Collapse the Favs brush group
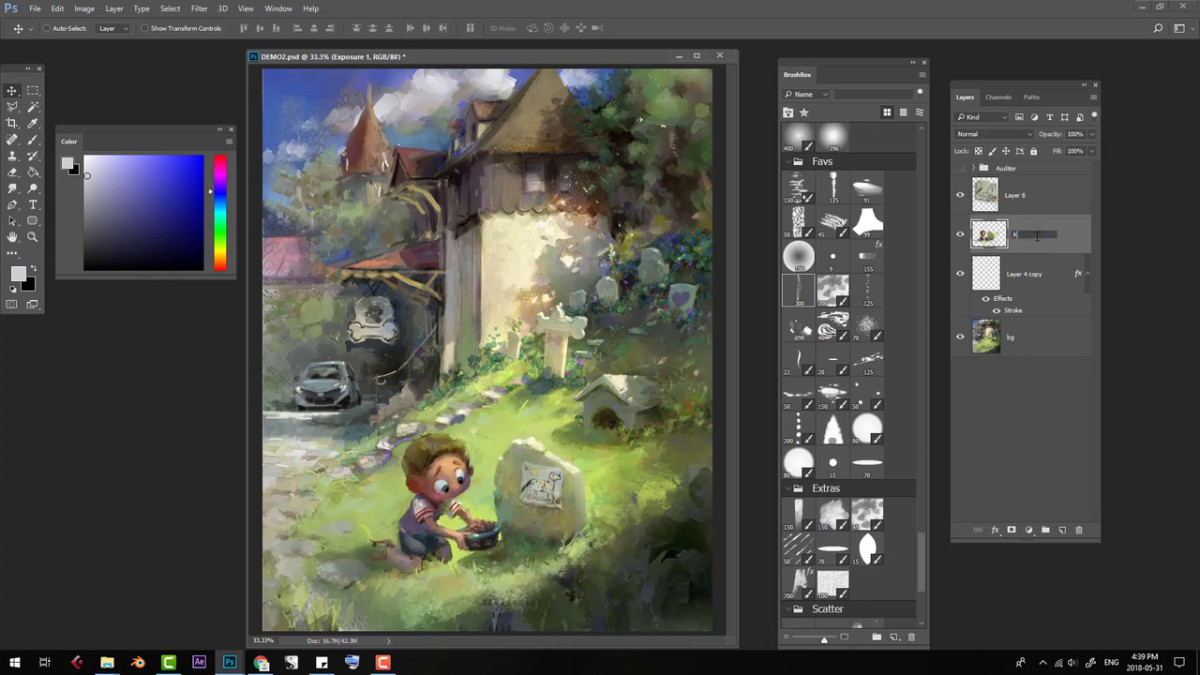The height and width of the screenshot is (675, 1200). click(x=787, y=161)
